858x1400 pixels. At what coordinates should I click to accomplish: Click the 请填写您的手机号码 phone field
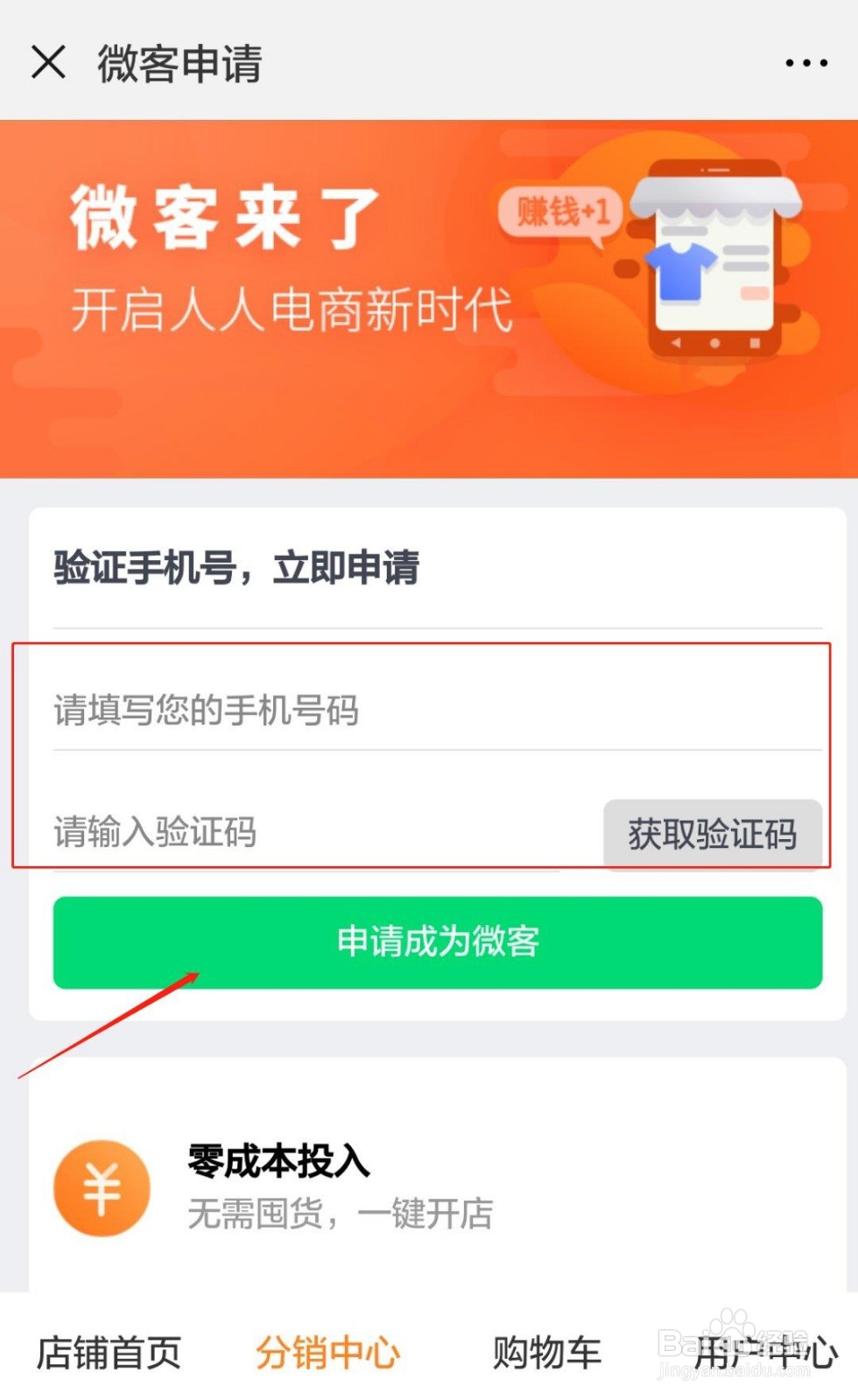438,710
